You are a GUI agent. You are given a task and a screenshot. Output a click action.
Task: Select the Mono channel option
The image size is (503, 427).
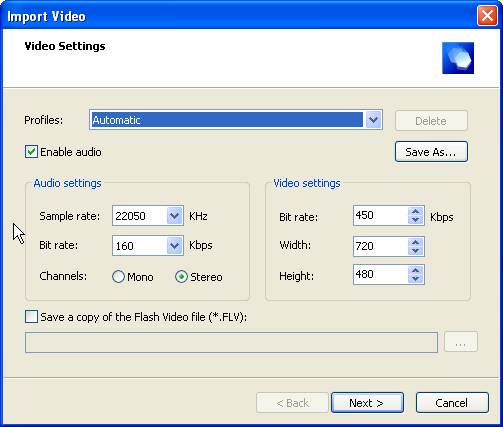[x=118, y=277]
